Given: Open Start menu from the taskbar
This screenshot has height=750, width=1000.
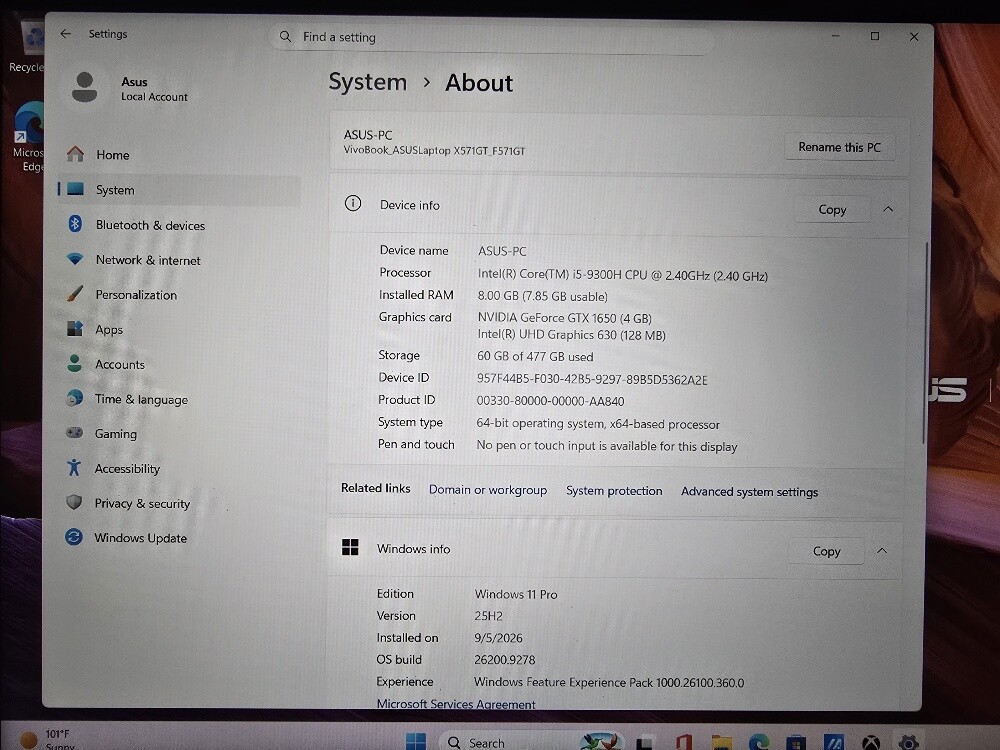Looking at the screenshot, I should [416, 742].
